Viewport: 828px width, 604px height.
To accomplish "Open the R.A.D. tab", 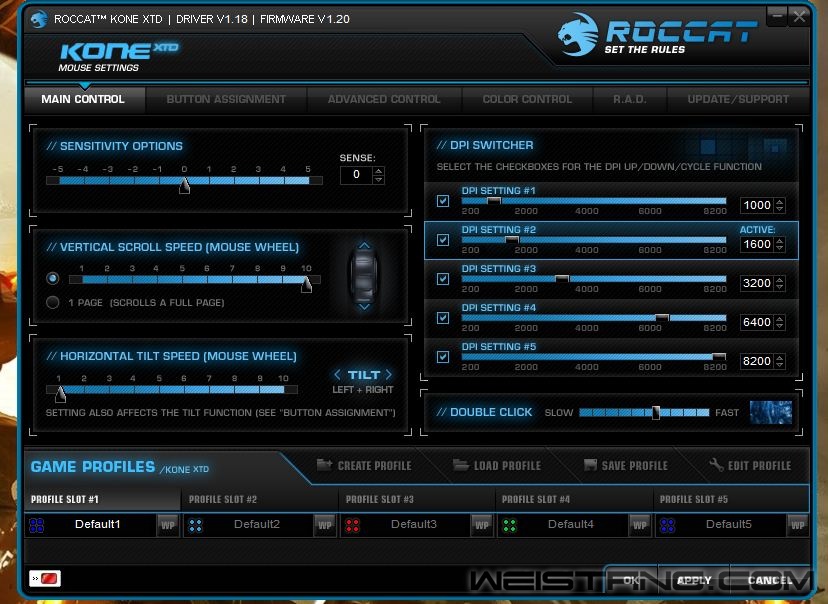I will pyautogui.click(x=630, y=99).
